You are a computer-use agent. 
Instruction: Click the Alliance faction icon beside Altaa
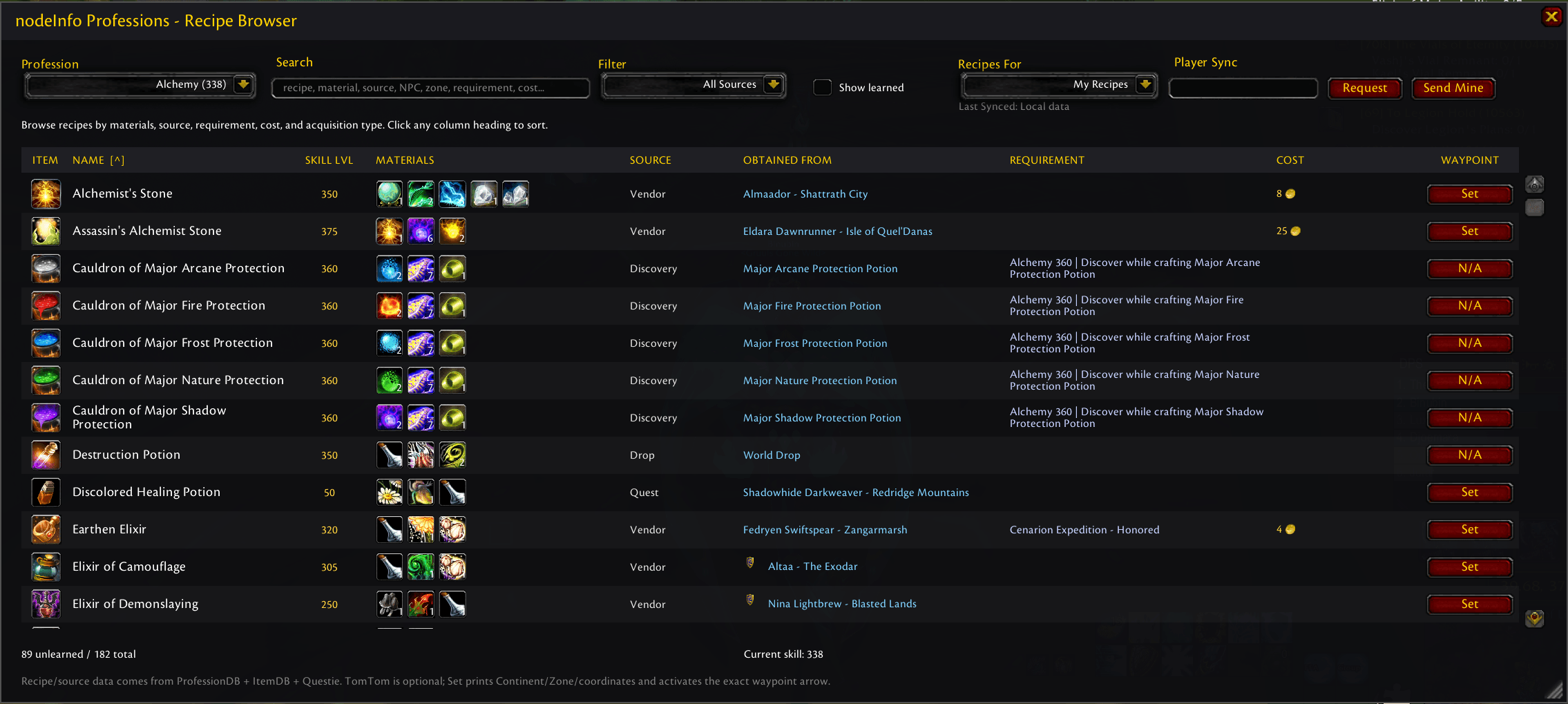(x=750, y=562)
